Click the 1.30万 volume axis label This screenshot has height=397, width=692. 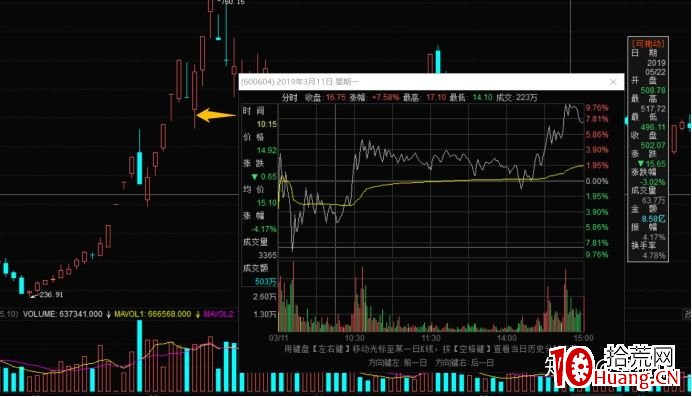tap(264, 315)
